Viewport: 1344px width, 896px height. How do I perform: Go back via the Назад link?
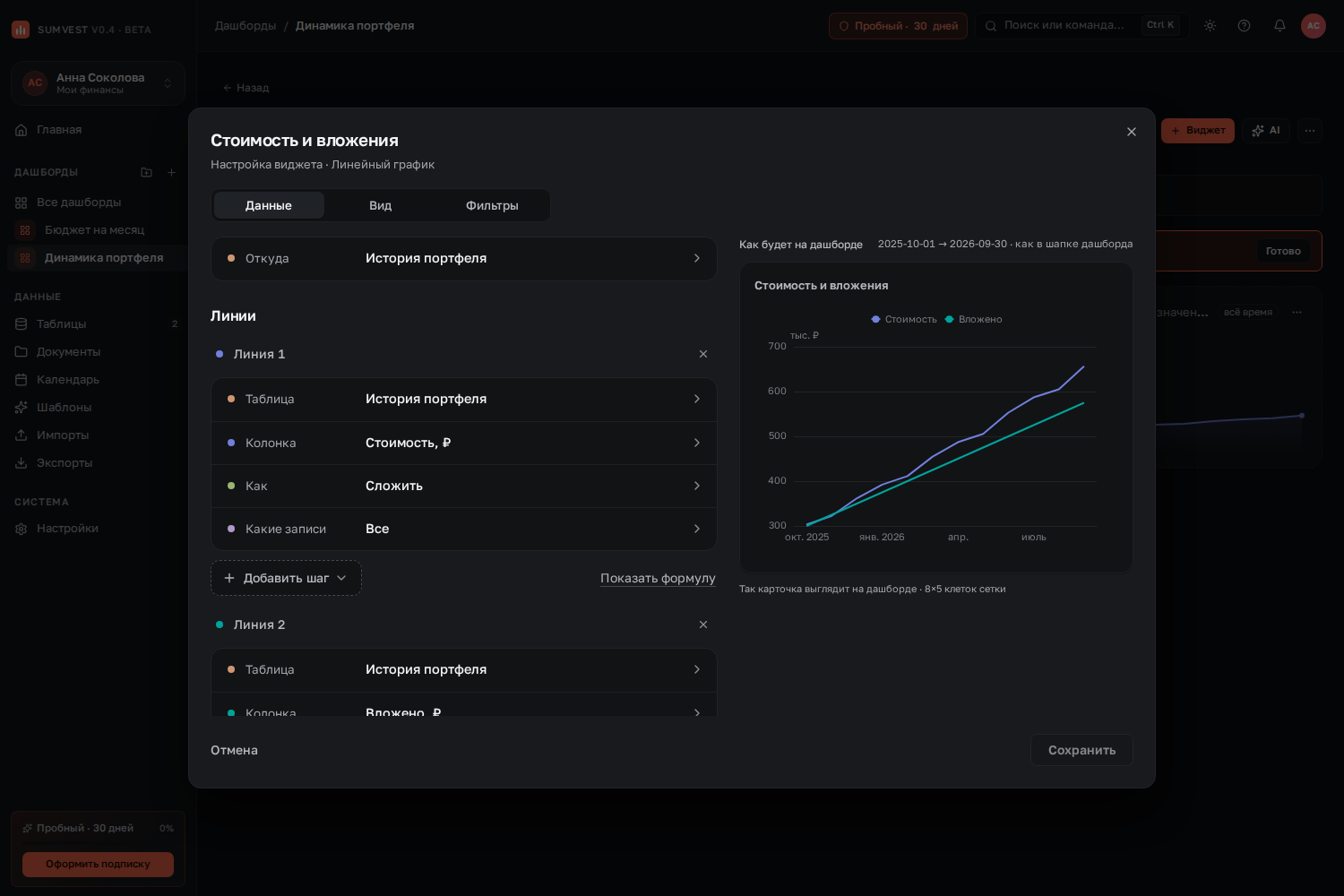point(246,88)
